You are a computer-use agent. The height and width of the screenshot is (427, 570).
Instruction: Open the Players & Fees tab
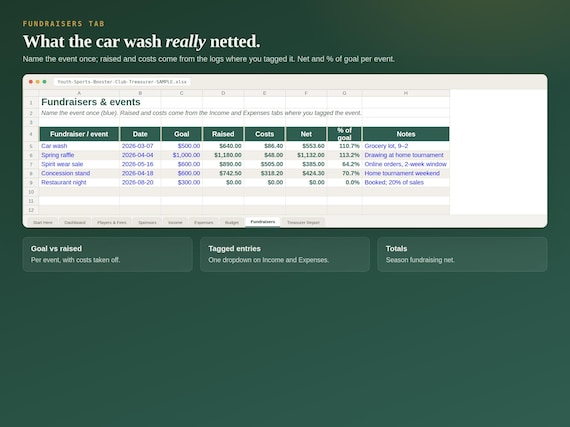[112, 222]
